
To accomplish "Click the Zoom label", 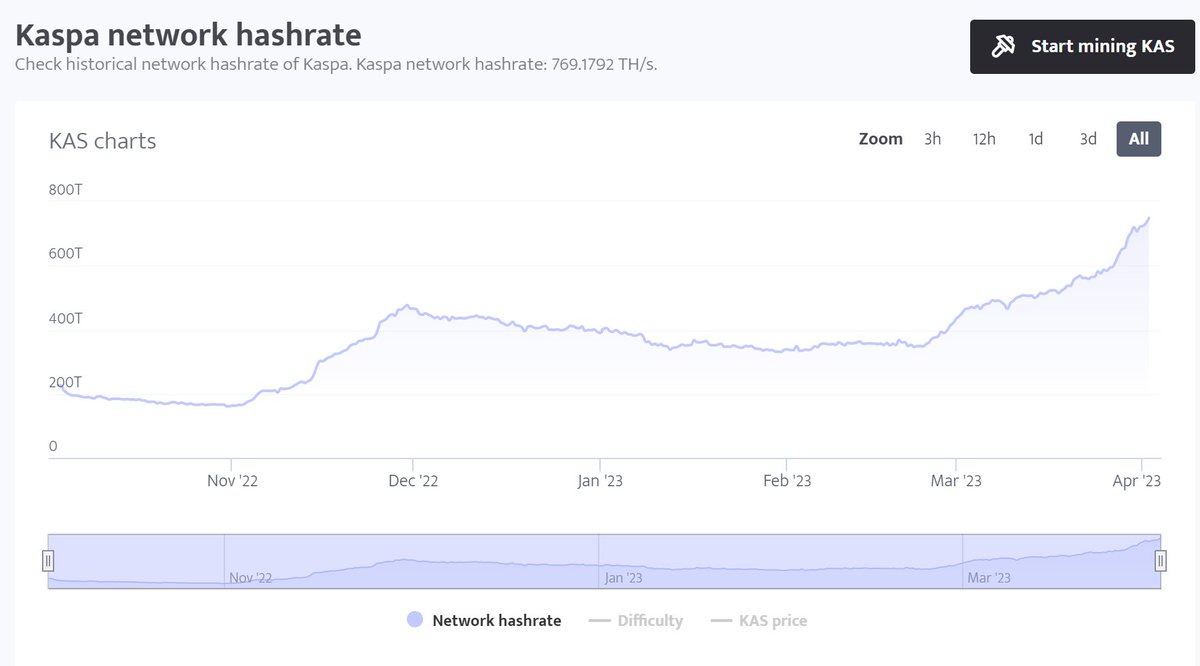I will point(881,139).
